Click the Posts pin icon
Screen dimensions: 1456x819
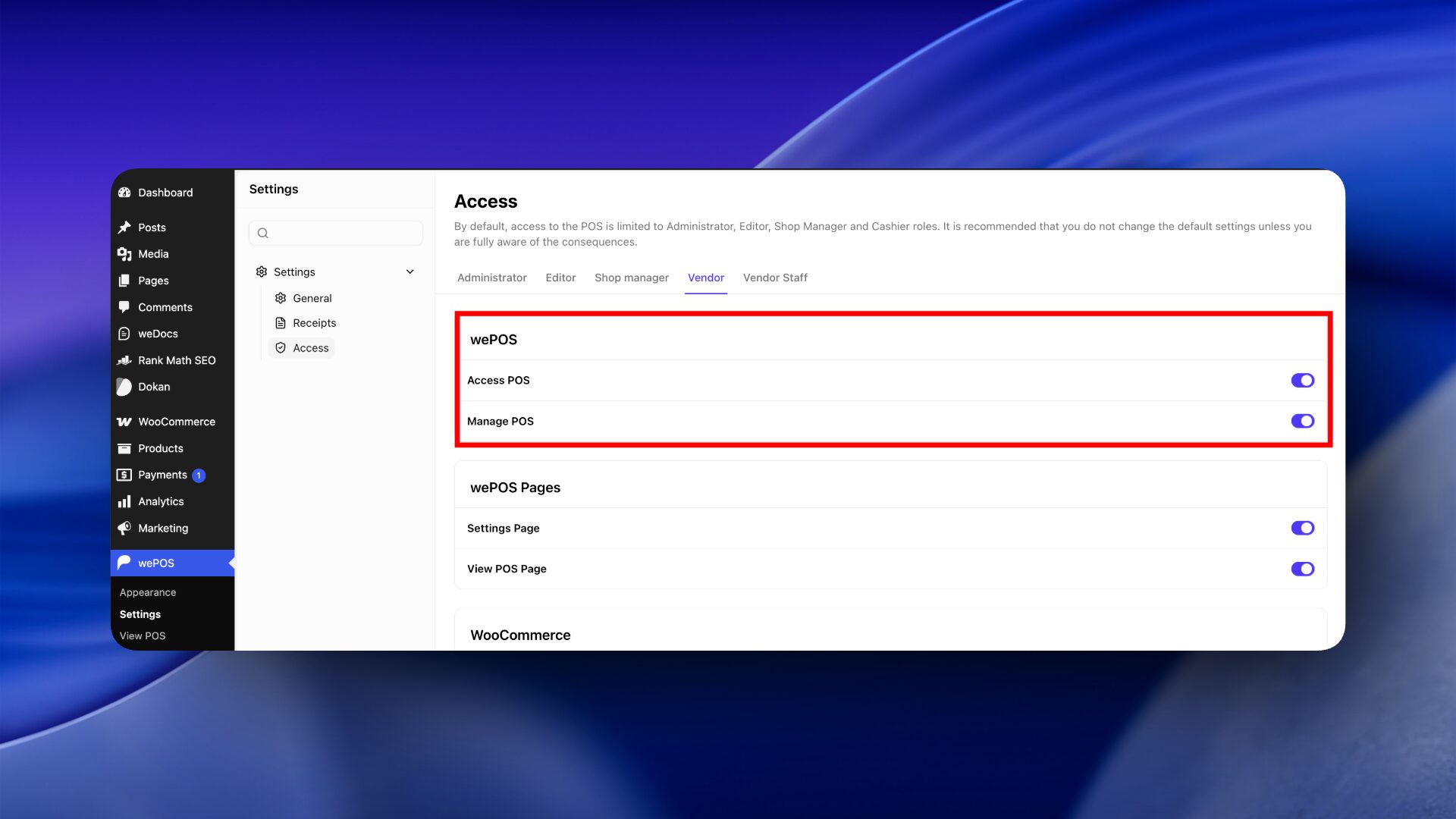124,227
